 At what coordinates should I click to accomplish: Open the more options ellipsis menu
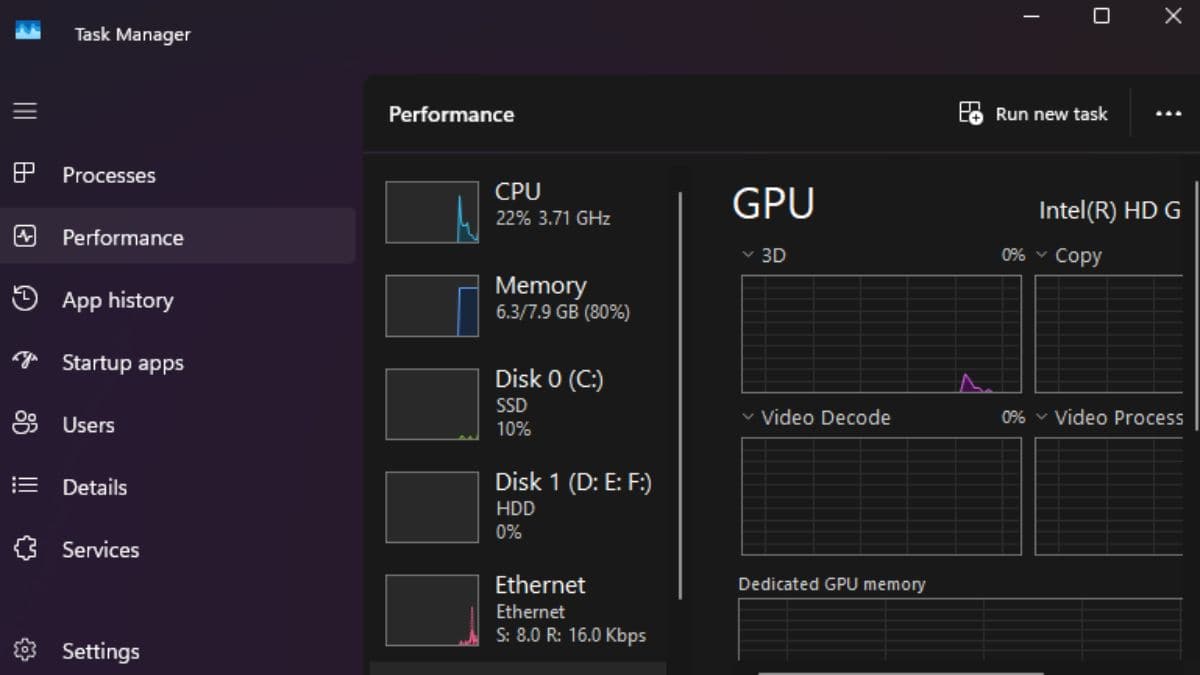click(1168, 113)
